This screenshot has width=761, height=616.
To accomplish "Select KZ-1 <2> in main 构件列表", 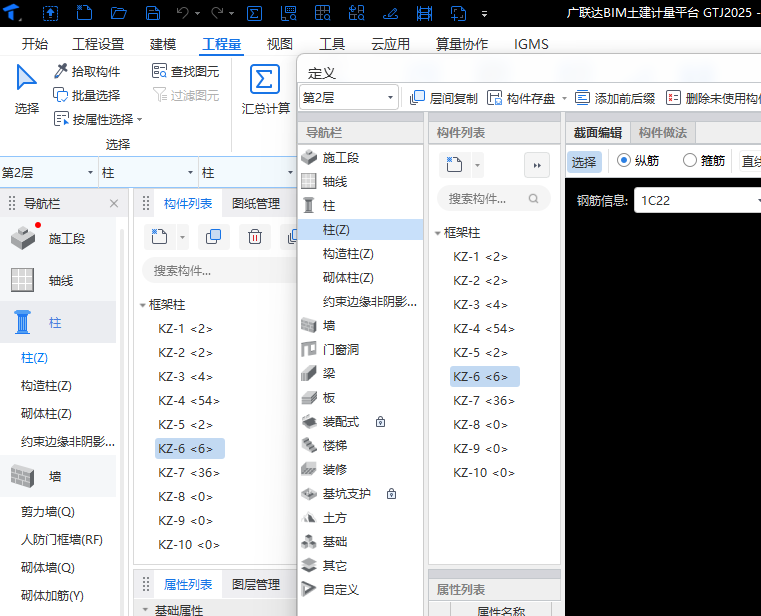I will pyautogui.click(x=185, y=329).
